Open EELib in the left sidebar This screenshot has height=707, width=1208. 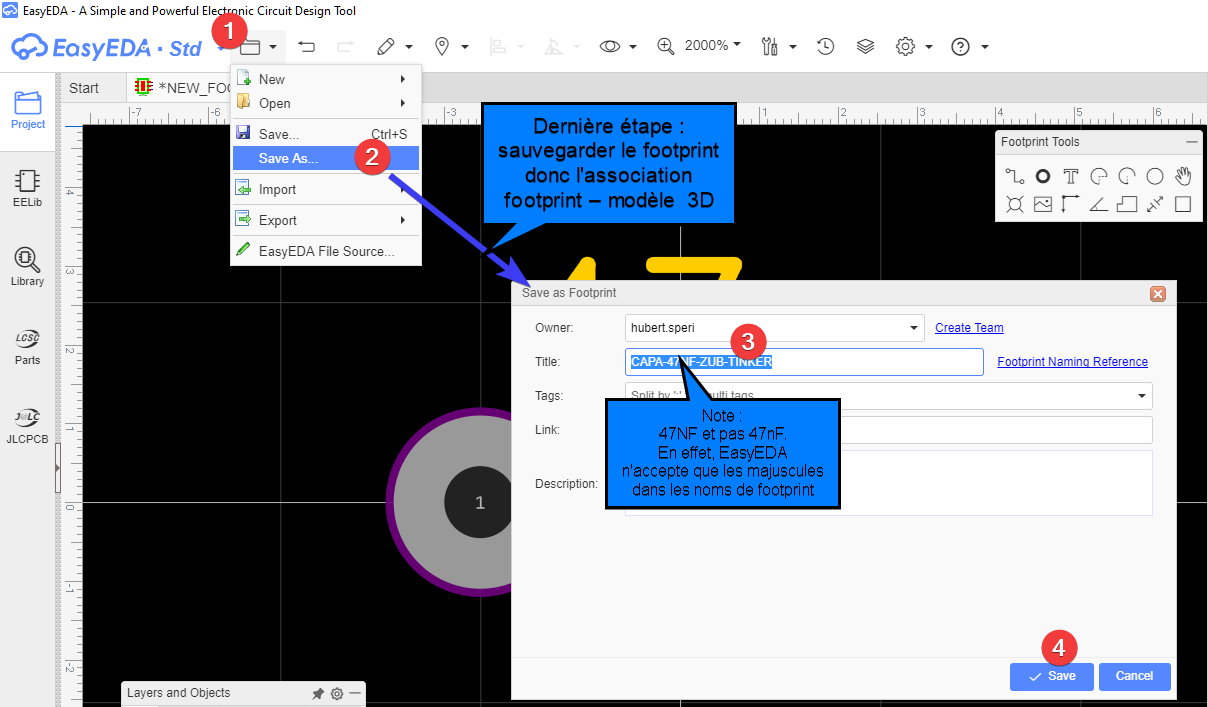[28, 187]
